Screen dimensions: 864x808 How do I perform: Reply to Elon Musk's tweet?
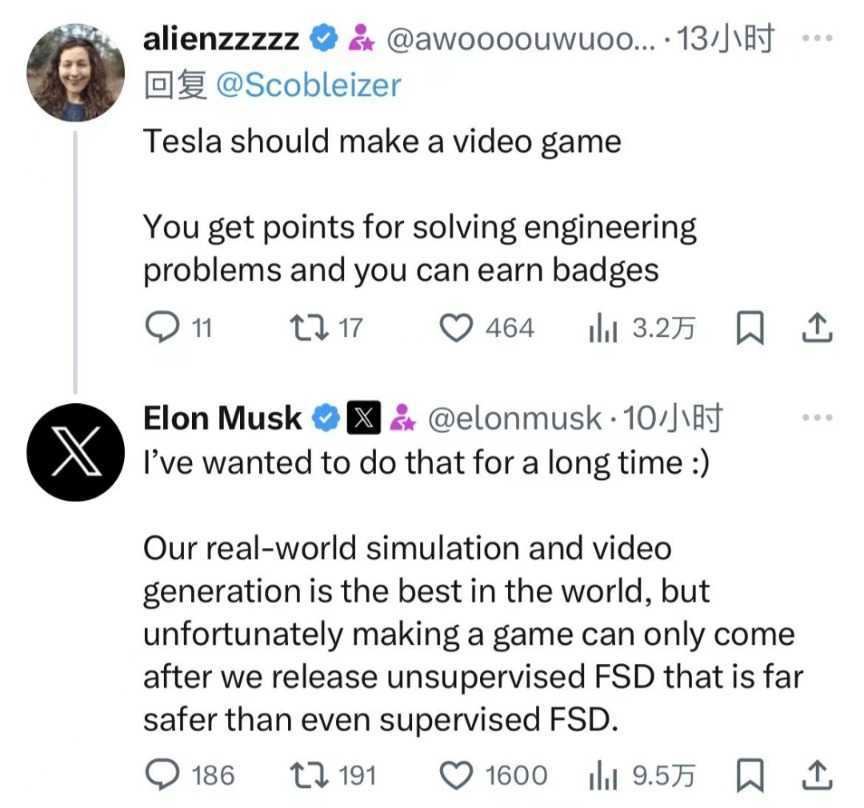[162, 774]
